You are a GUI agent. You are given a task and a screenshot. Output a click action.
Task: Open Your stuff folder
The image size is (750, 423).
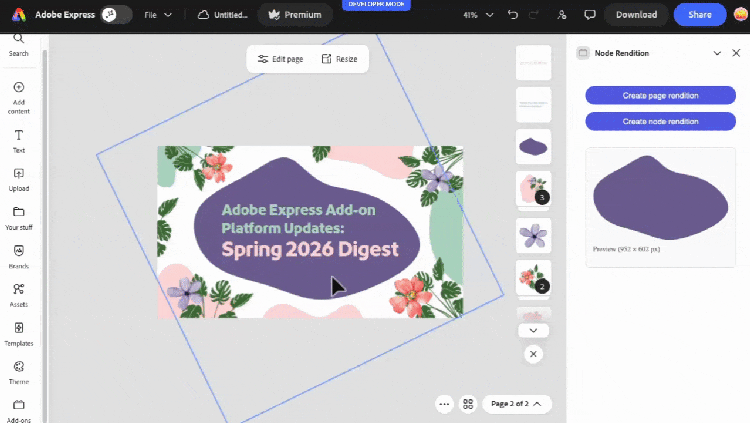(x=18, y=217)
